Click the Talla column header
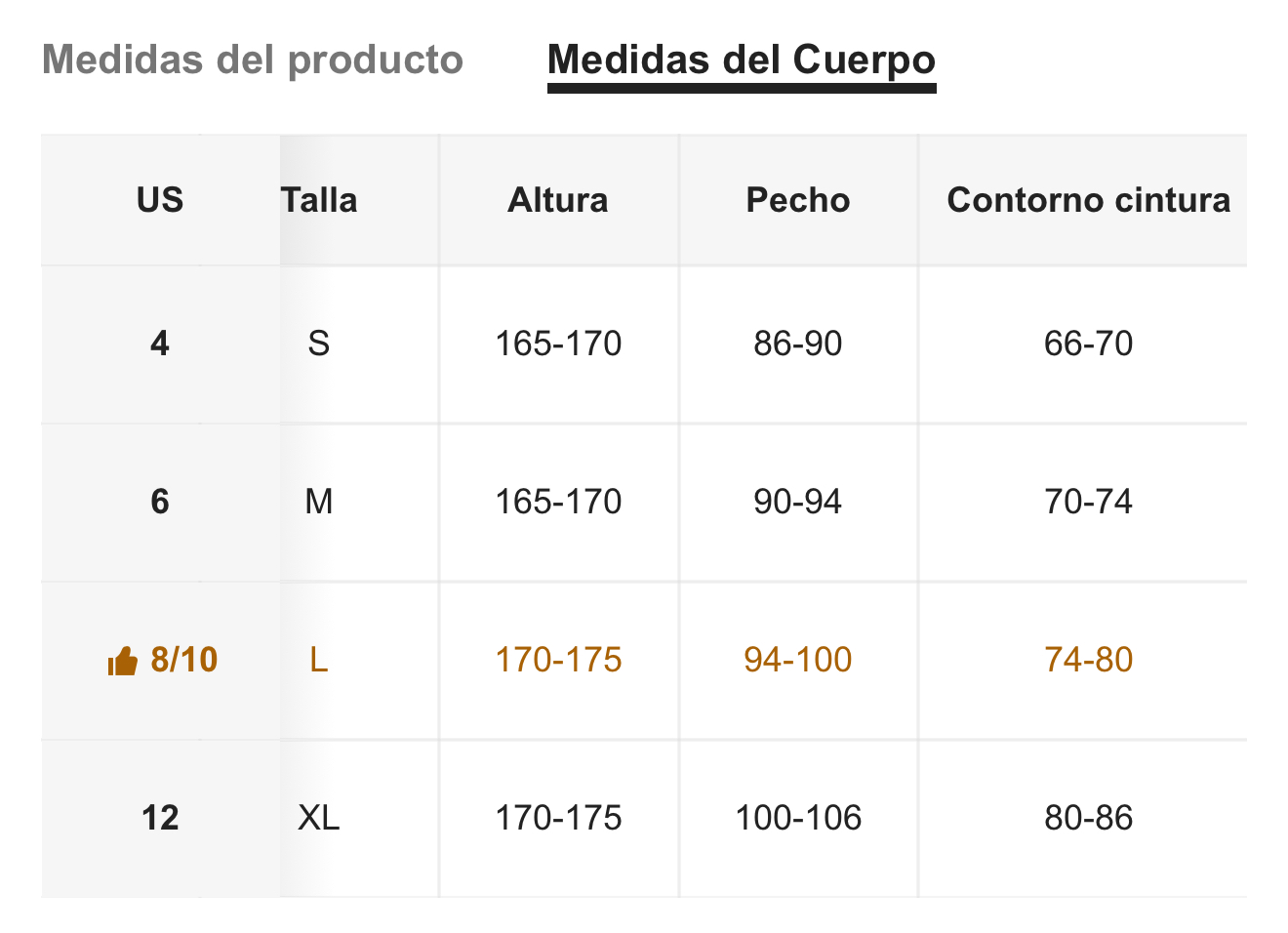1288x933 pixels. [319, 200]
